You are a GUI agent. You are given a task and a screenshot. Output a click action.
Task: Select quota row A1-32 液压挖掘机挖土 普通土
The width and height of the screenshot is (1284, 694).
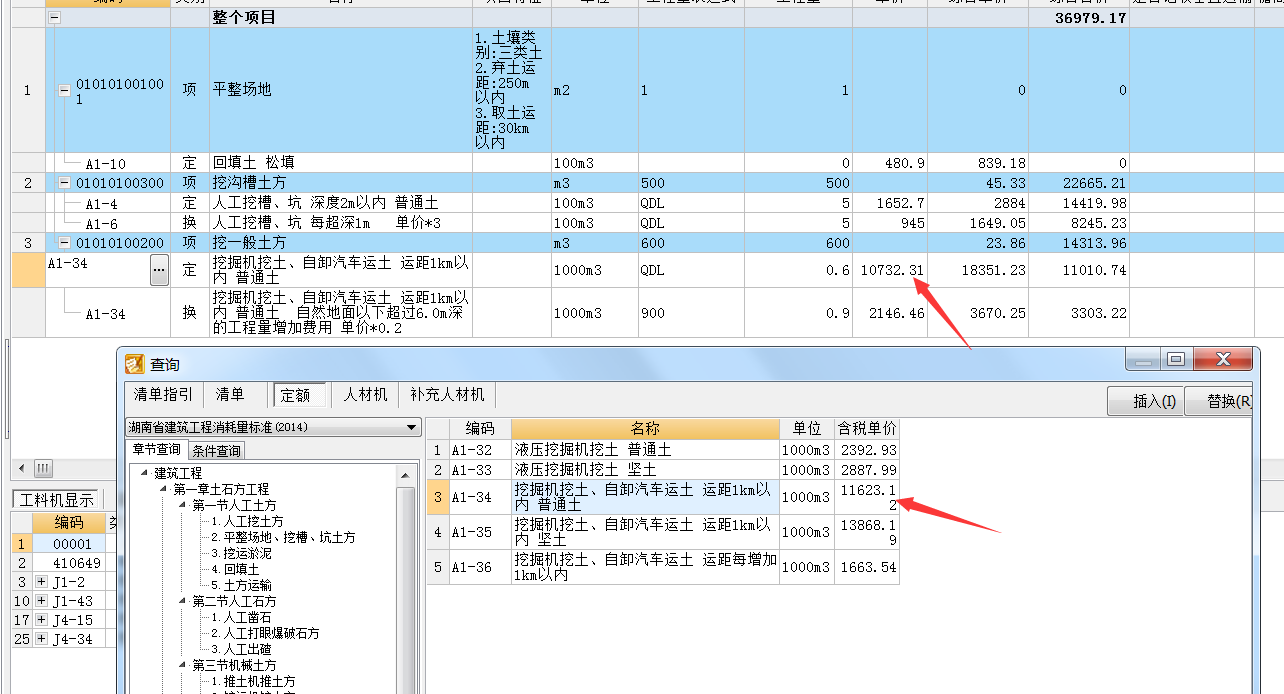pyautogui.click(x=663, y=450)
